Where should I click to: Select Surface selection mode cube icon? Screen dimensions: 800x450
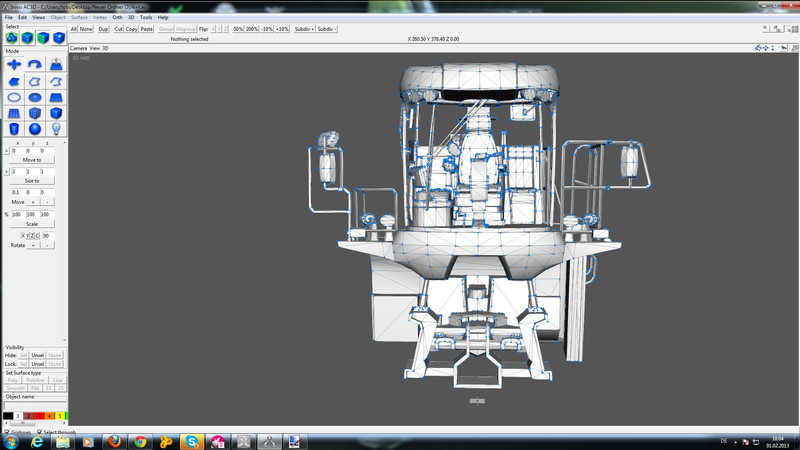pos(43,38)
